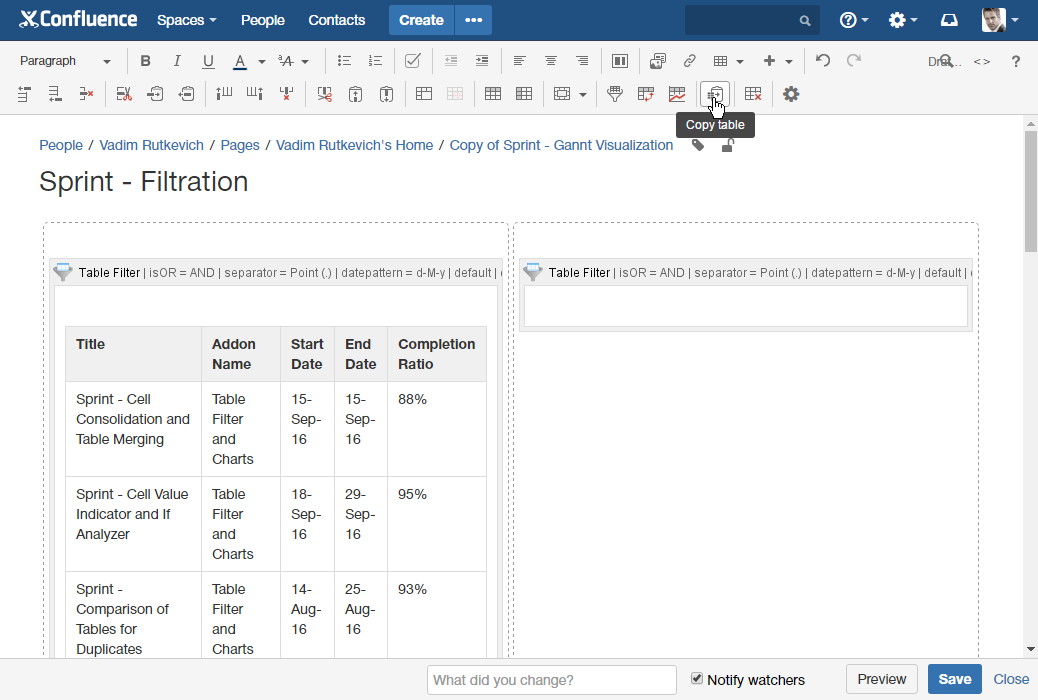1038x700 pixels.
Task: Insert the pivot table macro
Action: (x=646, y=94)
